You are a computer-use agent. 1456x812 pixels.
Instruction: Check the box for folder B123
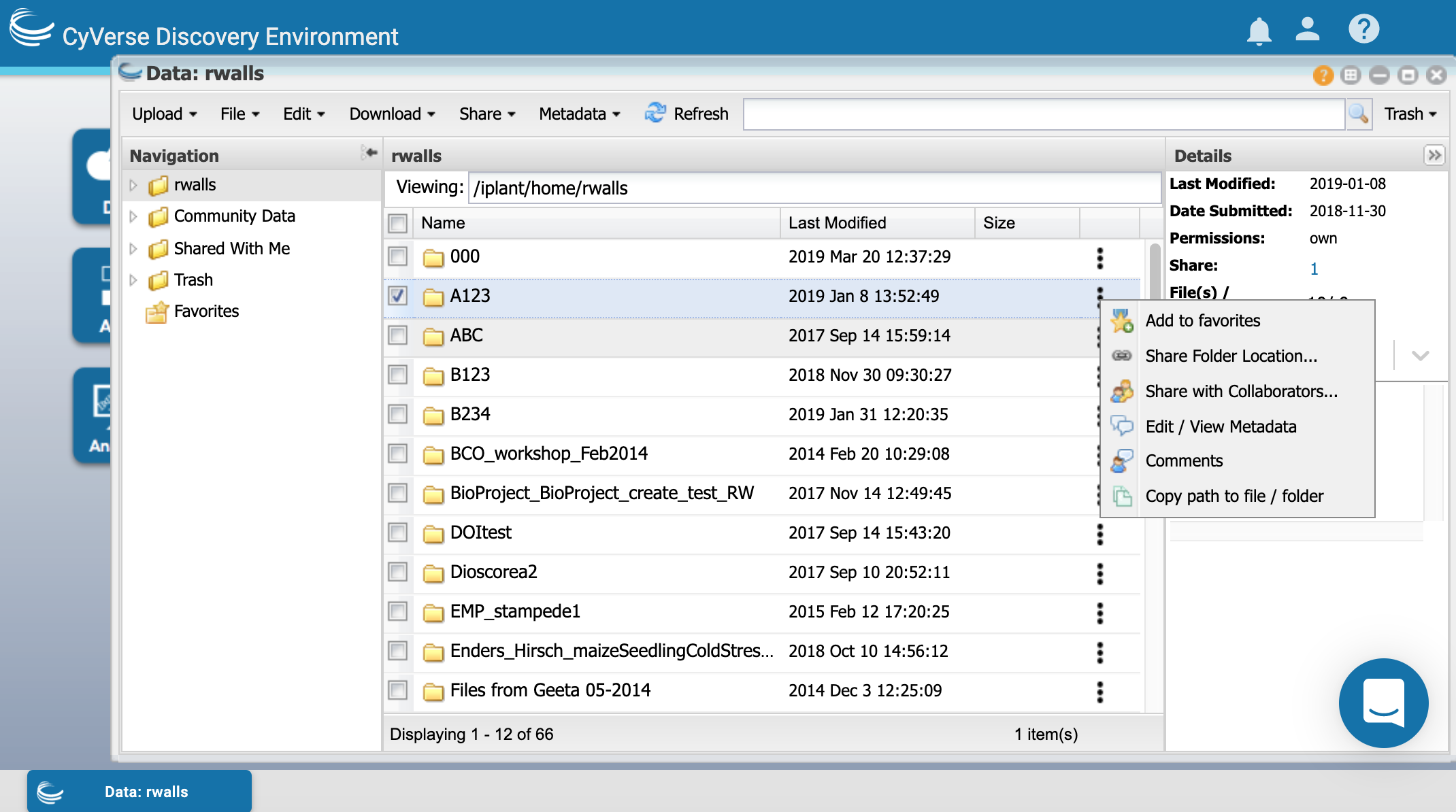(397, 375)
